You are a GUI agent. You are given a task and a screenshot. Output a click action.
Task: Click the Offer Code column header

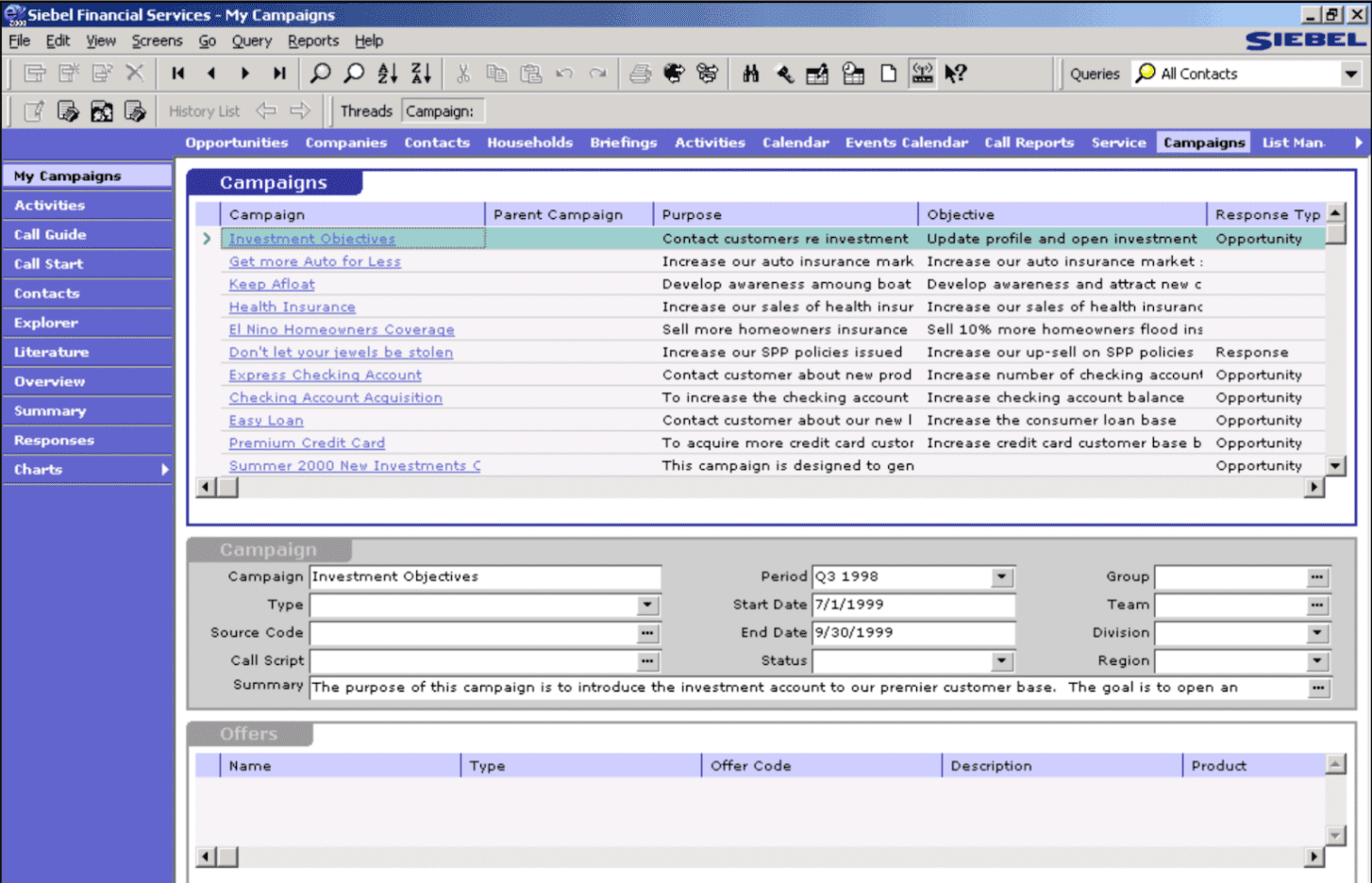821,766
